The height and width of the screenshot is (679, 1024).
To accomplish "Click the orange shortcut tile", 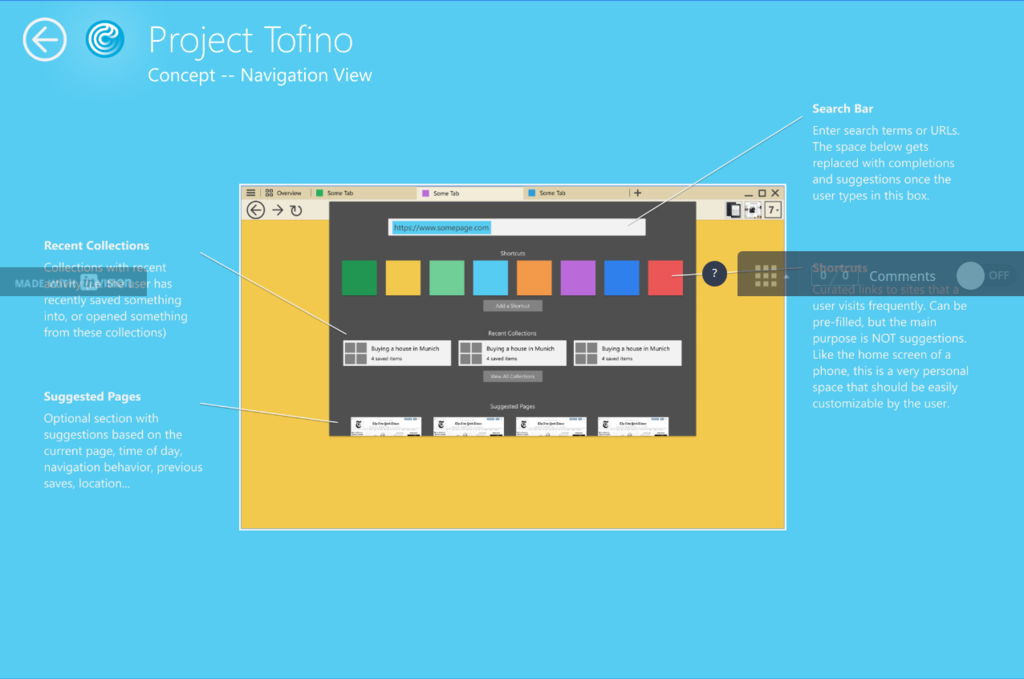I will point(534,277).
